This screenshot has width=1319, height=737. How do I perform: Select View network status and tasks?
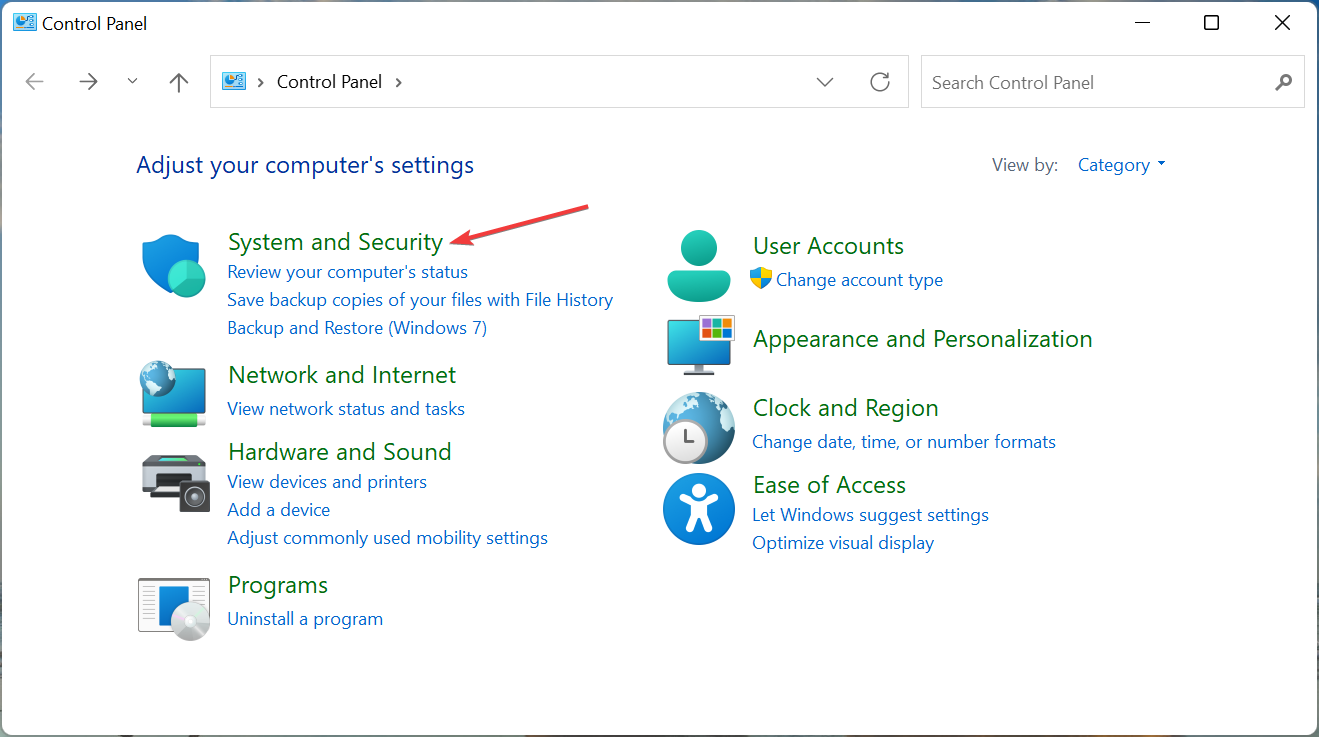[346, 408]
